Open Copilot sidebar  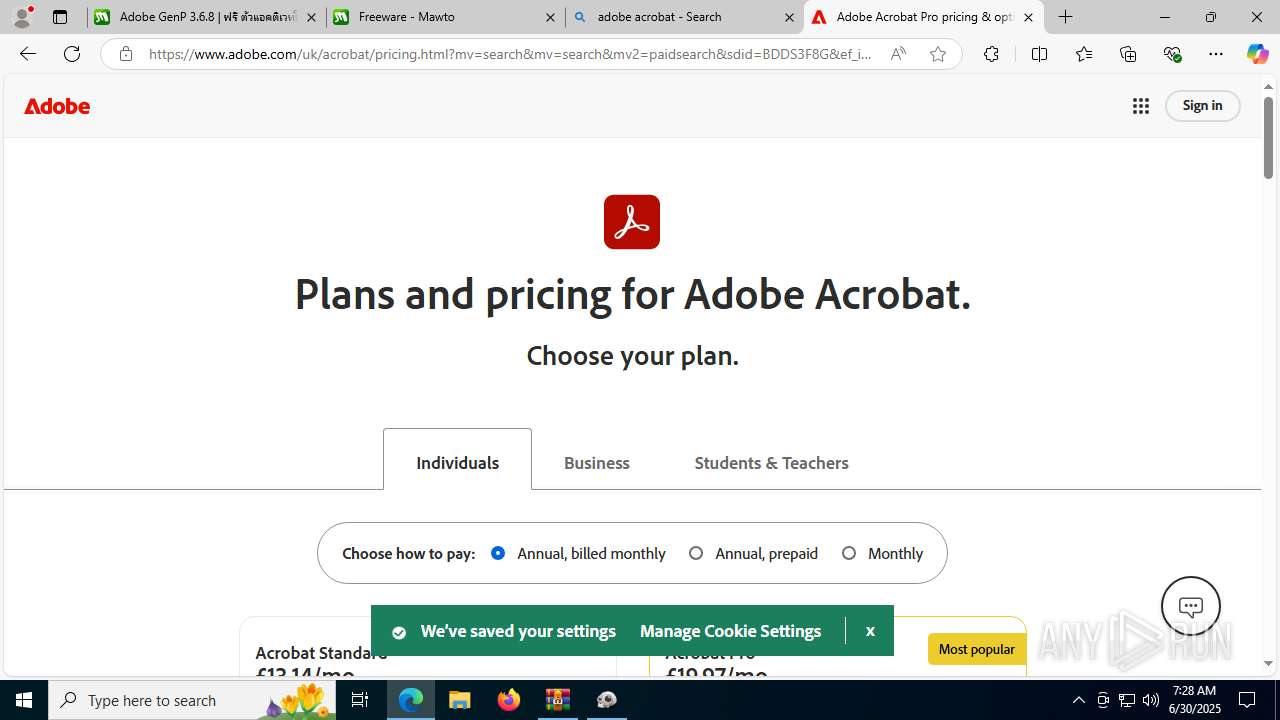[1257, 54]
